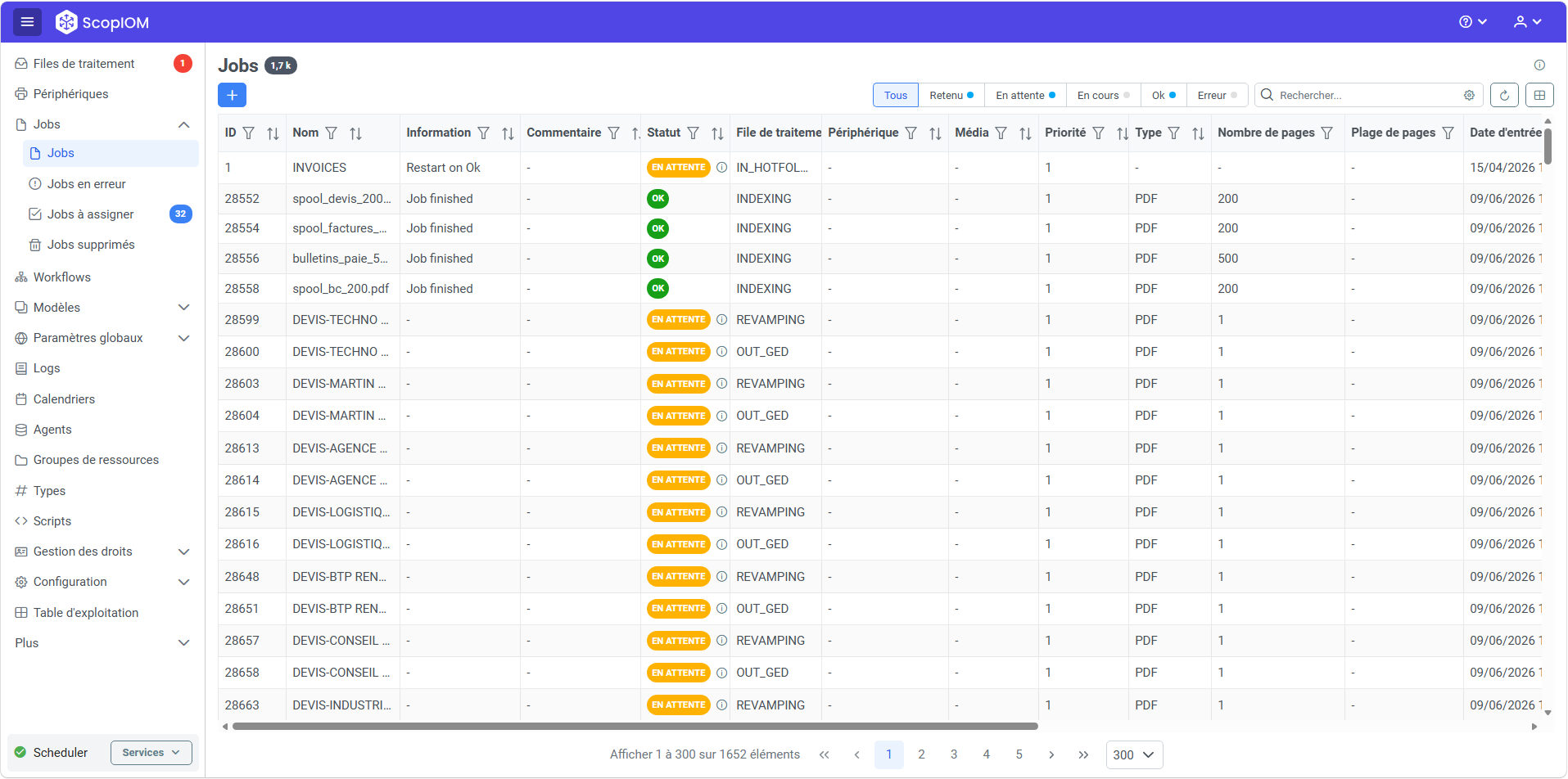
Task: Click the ScopIOM logo
Action: pos(102,22)
